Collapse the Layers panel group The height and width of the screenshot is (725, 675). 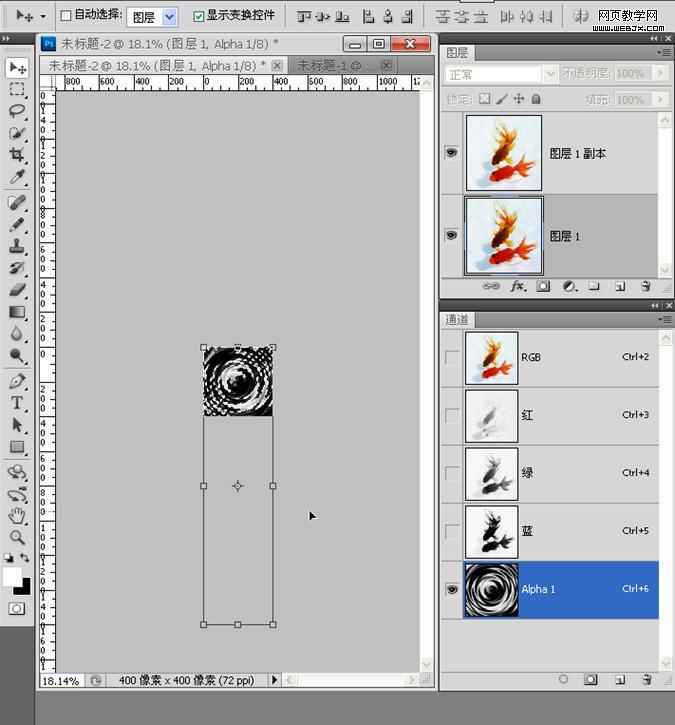click(x=654, y=39)
